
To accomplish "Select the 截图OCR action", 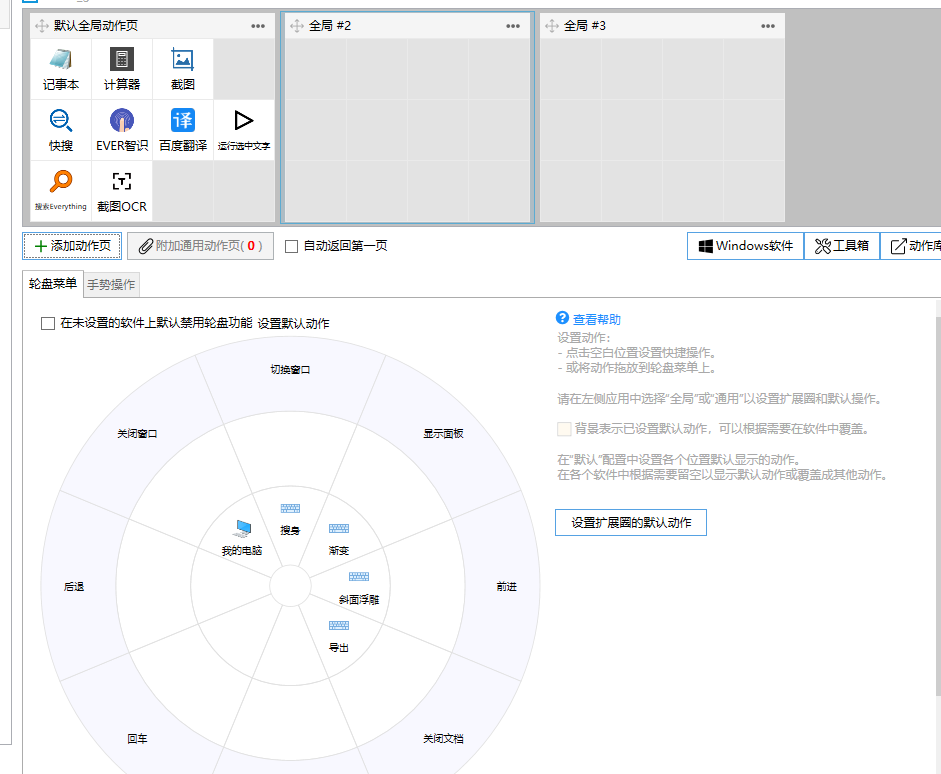I will (122, 191).
